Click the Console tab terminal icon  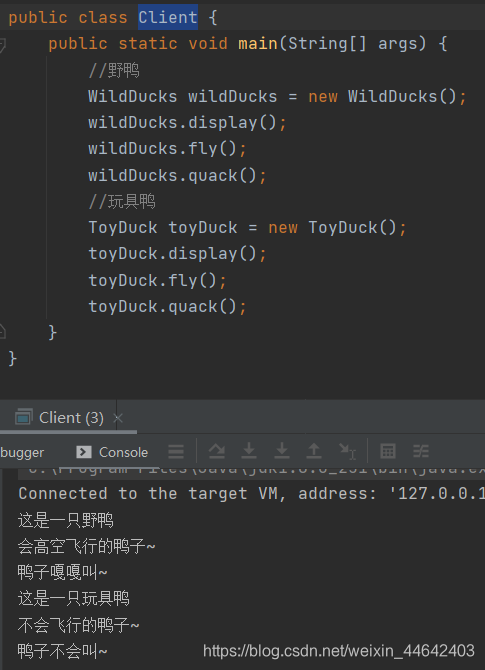click(x=84, y=452)
